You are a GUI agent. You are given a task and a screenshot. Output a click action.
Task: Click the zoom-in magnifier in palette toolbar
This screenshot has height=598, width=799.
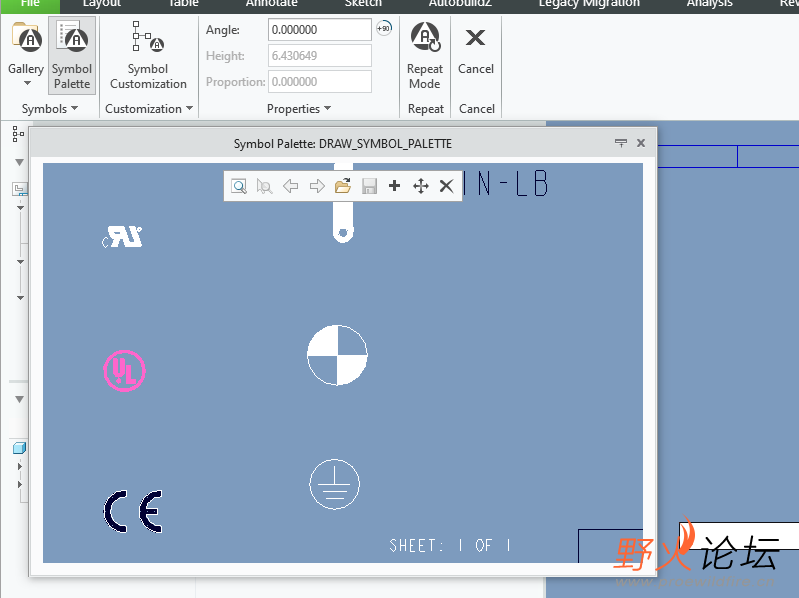[x=238, y=186]
